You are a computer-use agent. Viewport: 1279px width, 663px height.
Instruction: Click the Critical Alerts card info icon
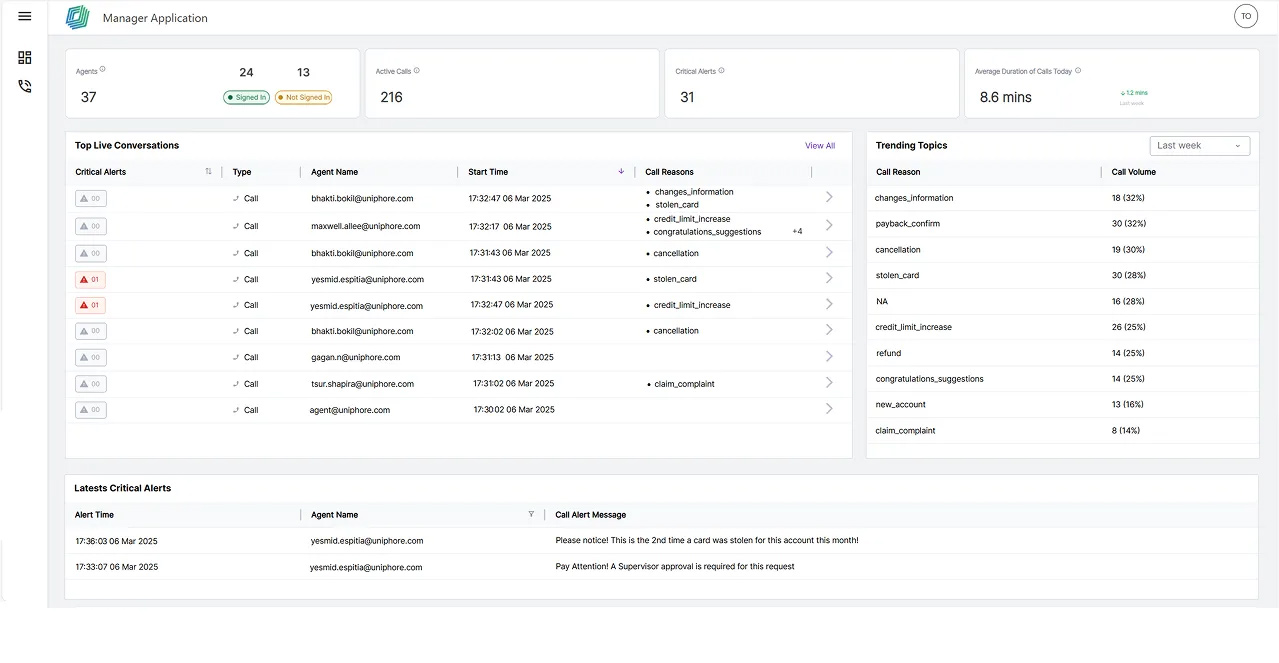point(721,71)
